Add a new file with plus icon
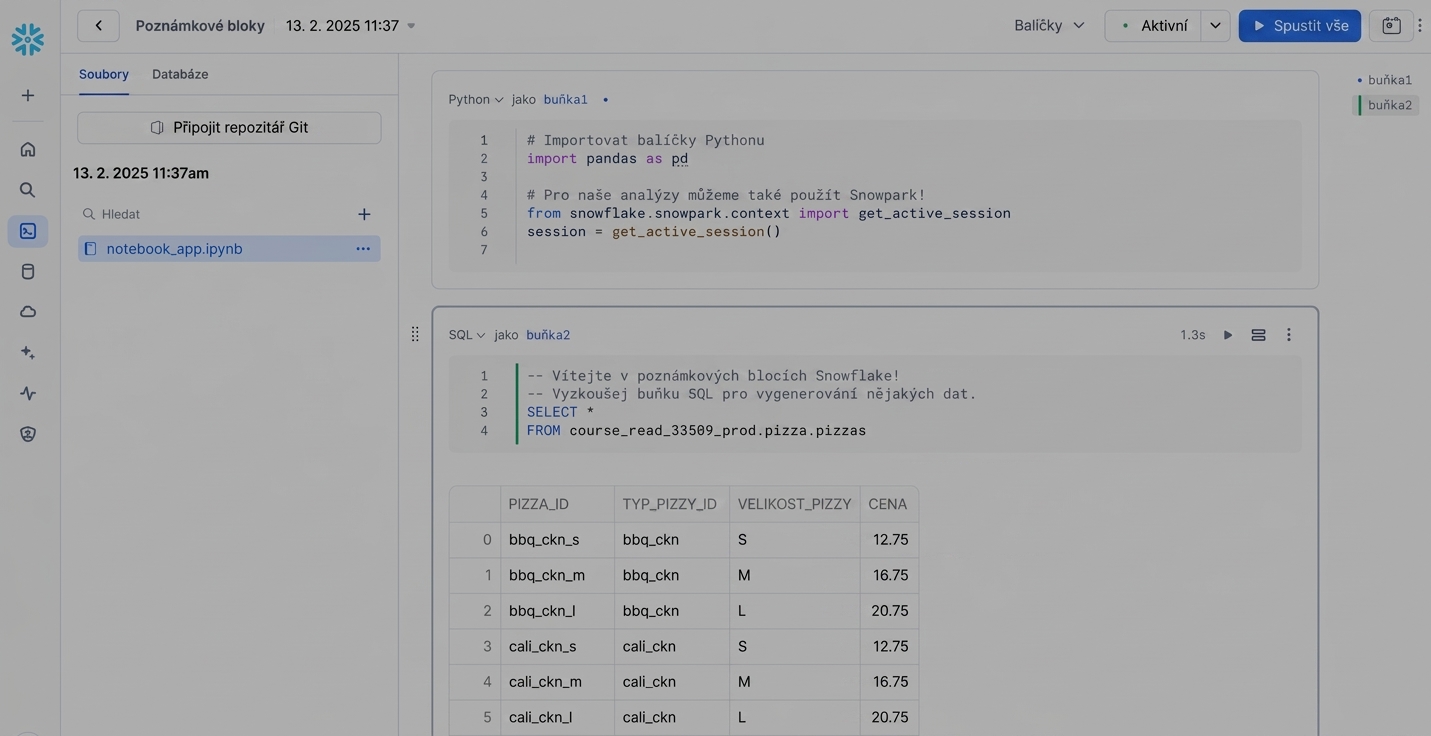Image resolution: width=1431 pixels, height=736 pixels. (x=364, y=214)
